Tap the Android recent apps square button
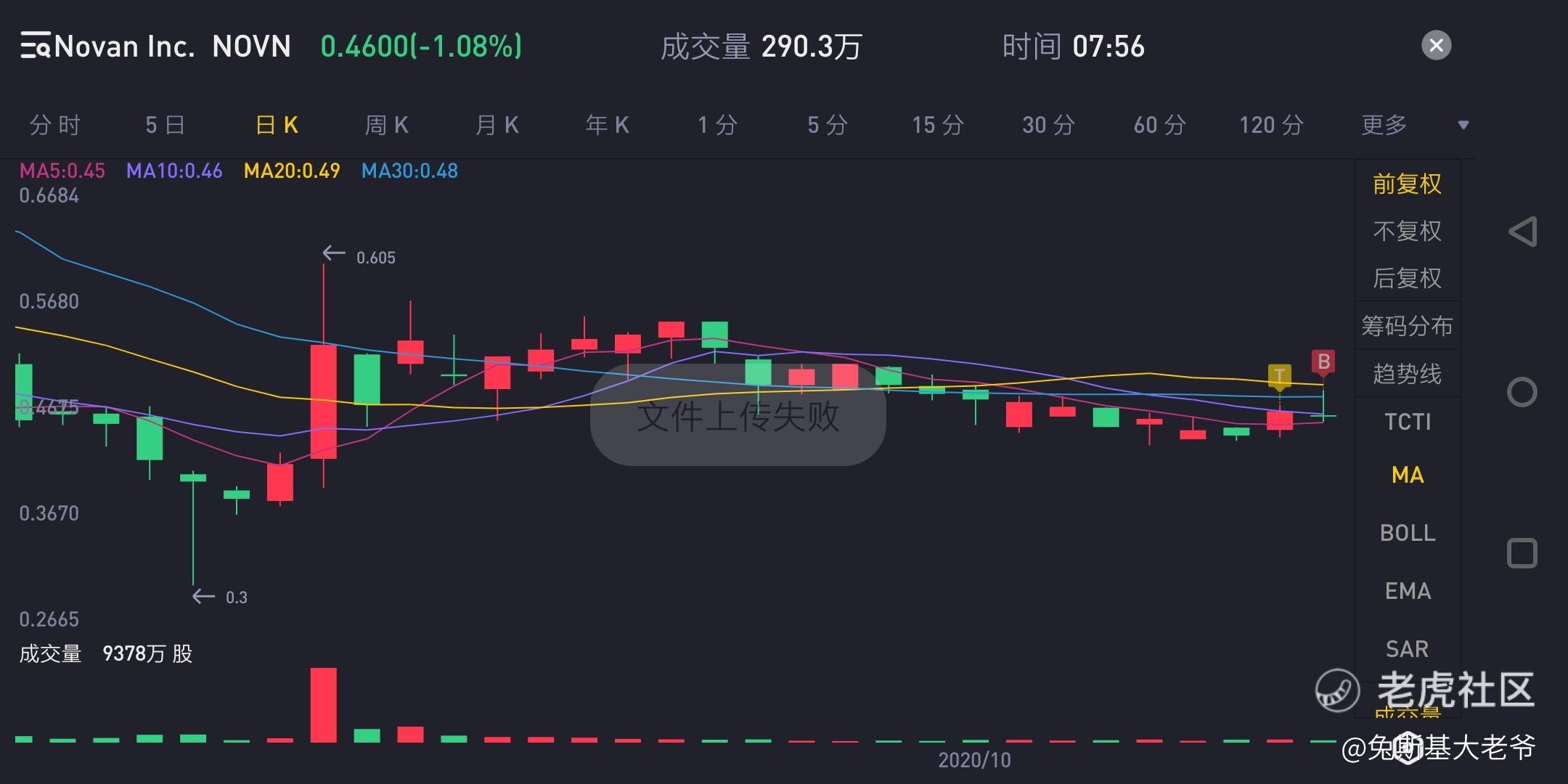Screen dimensions: 1568x784 [x=1522, y=553]
